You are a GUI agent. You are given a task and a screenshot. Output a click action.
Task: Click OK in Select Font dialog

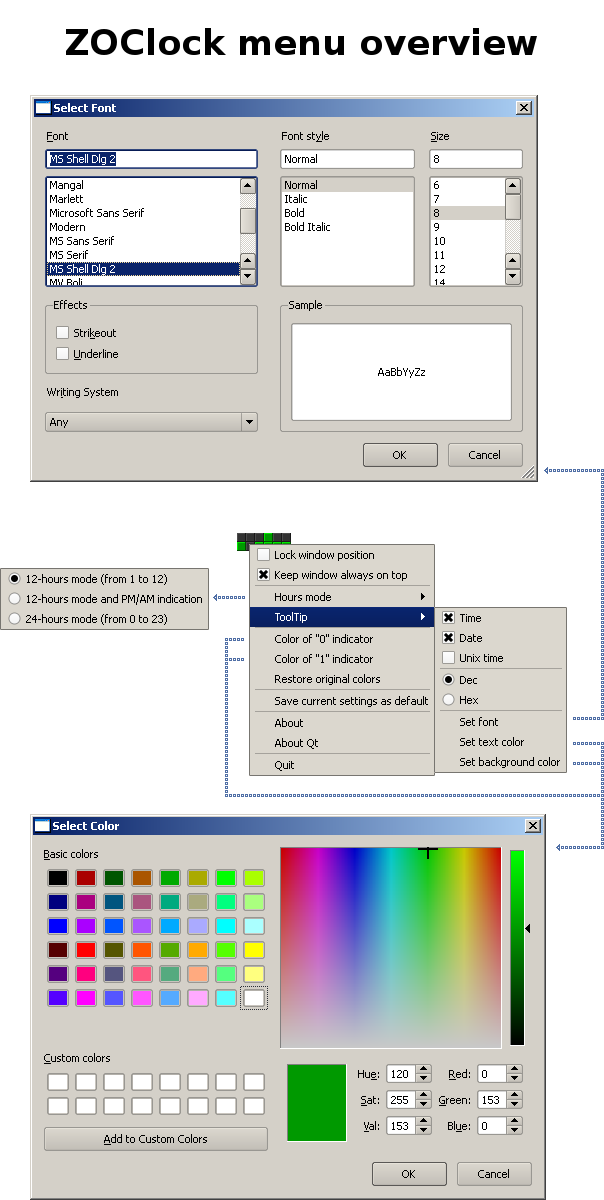[400, 455]
